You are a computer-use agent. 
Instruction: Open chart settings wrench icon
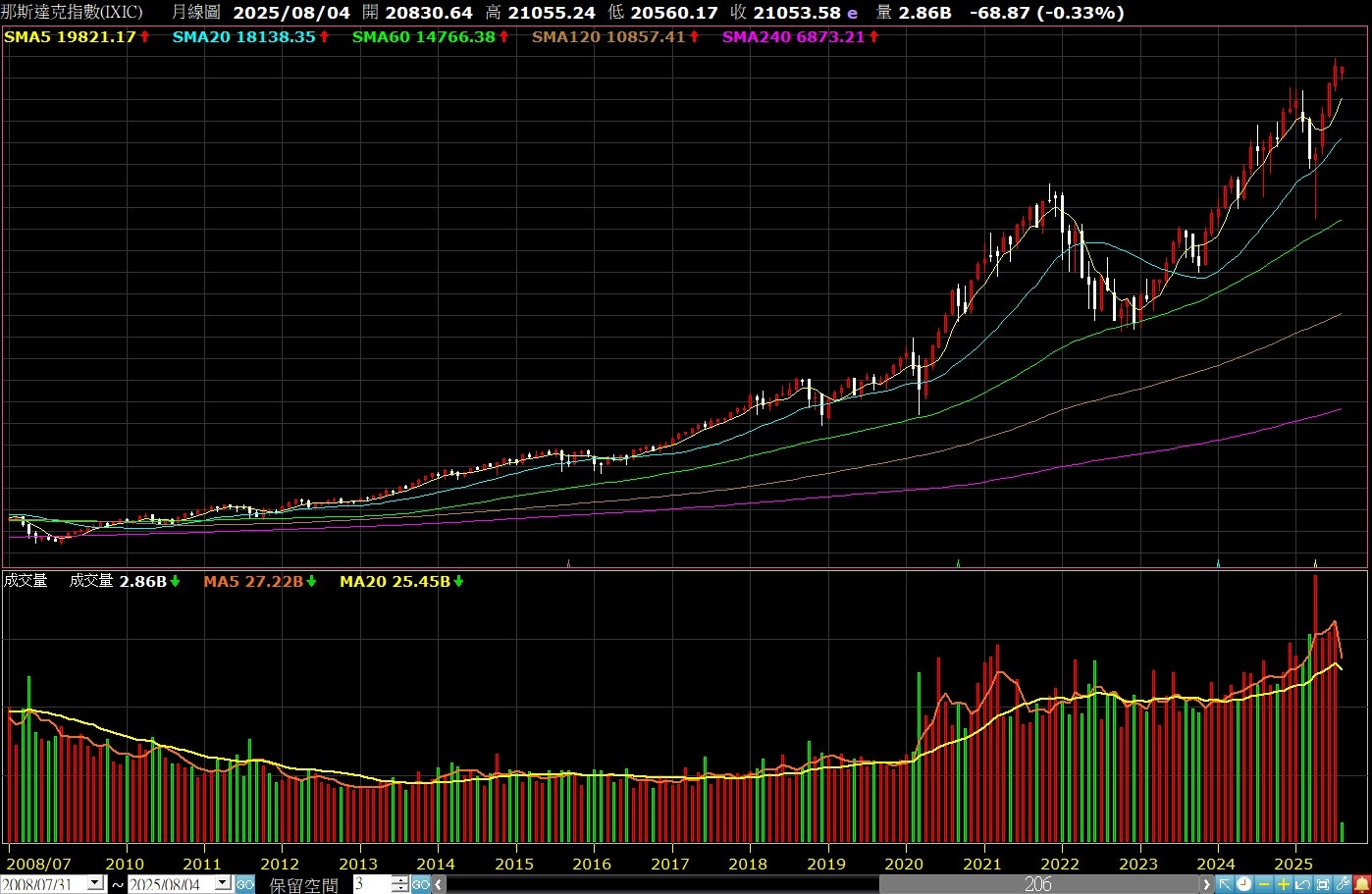tap(1342, 884)
